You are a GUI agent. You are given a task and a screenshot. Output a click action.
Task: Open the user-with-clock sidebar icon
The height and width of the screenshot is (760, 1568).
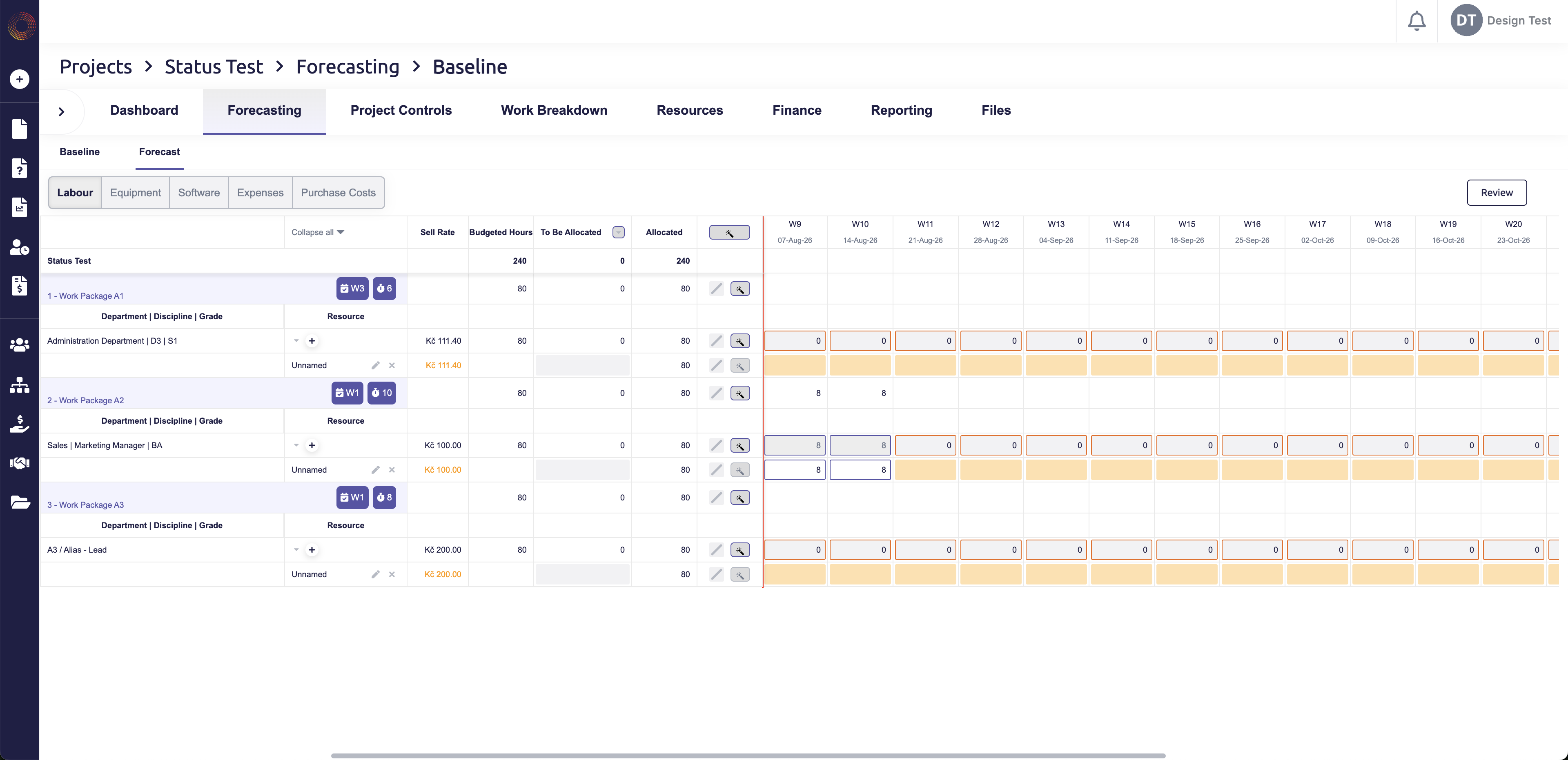click(x=20, y=247)
